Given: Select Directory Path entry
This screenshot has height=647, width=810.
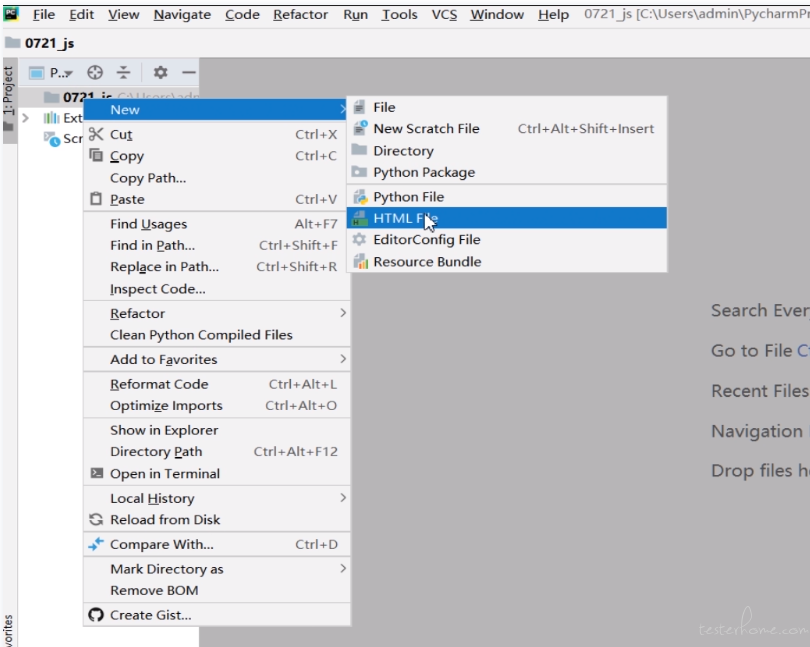Looking at the screenshot, I should (x=216, y=451).
